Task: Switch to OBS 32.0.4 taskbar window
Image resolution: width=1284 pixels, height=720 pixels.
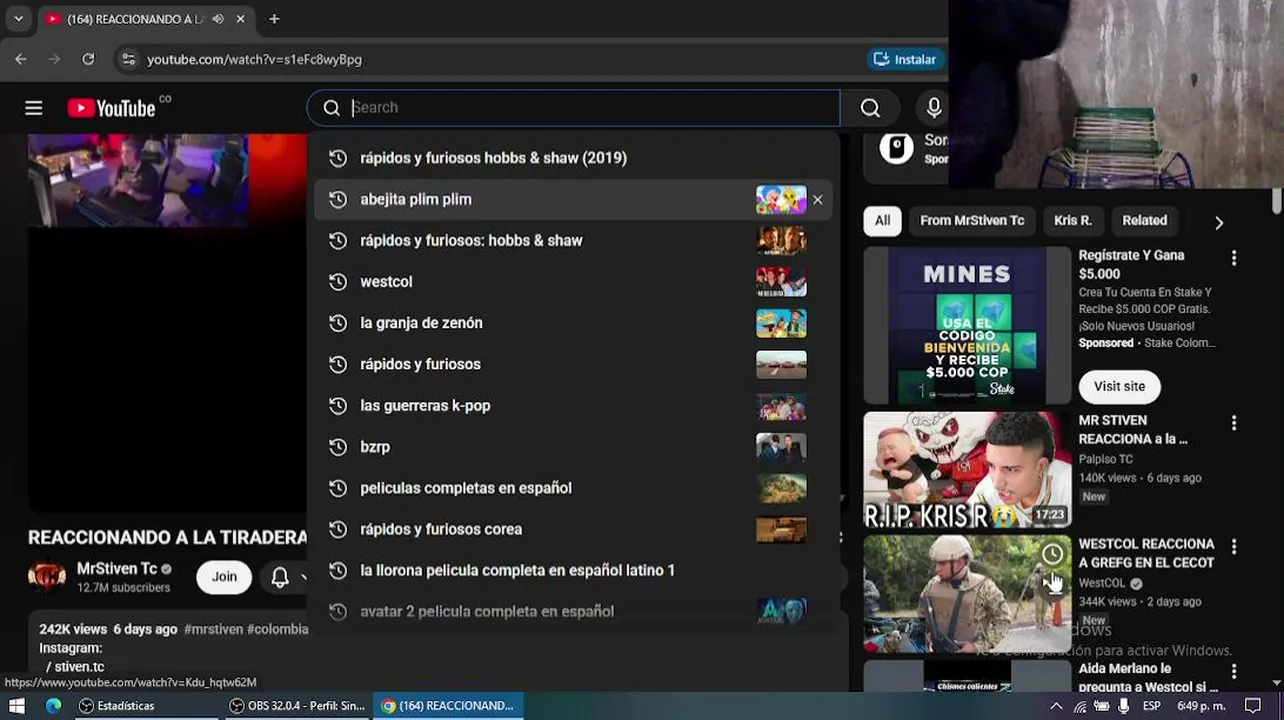Action: 297,705
